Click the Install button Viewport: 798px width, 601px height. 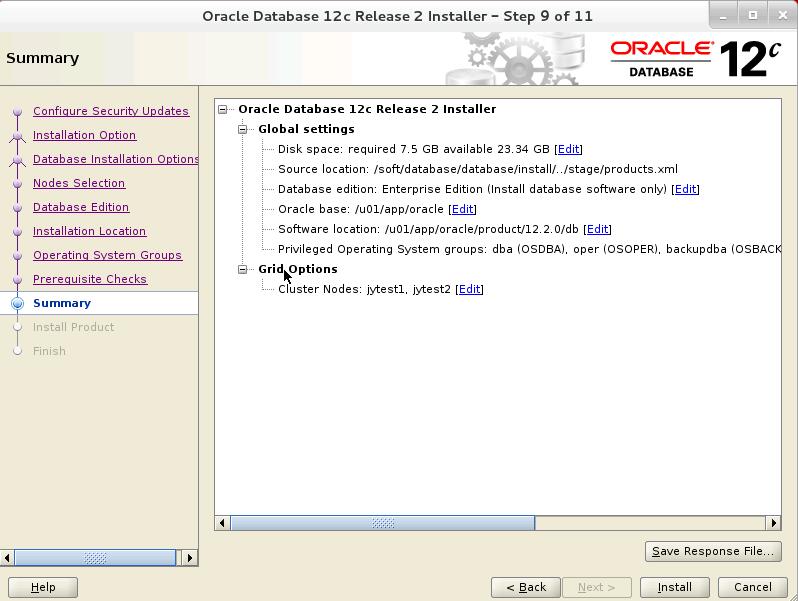click(x=674, y=587)
